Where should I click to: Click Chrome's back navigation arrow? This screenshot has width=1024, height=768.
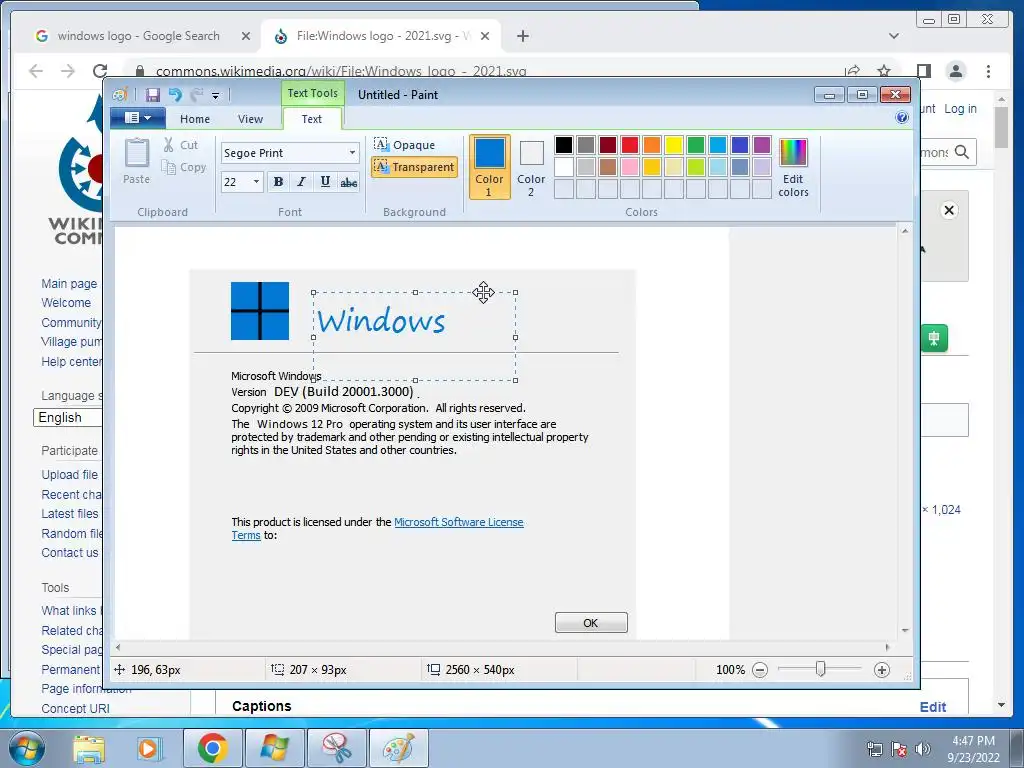point(36,71)
